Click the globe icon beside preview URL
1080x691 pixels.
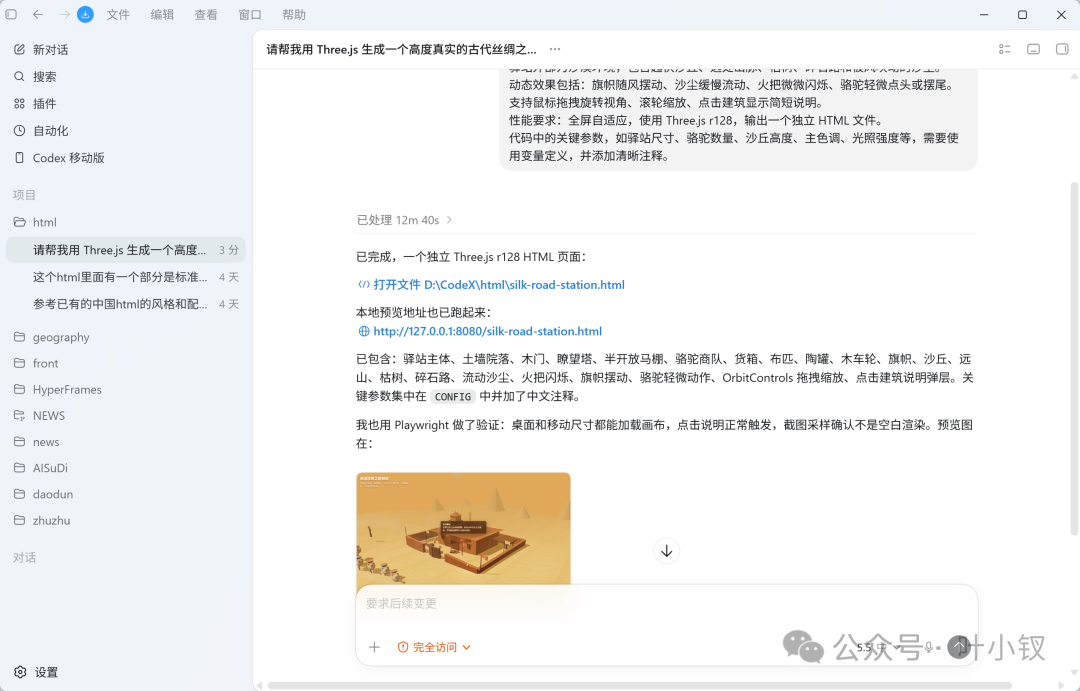point(364,331)
